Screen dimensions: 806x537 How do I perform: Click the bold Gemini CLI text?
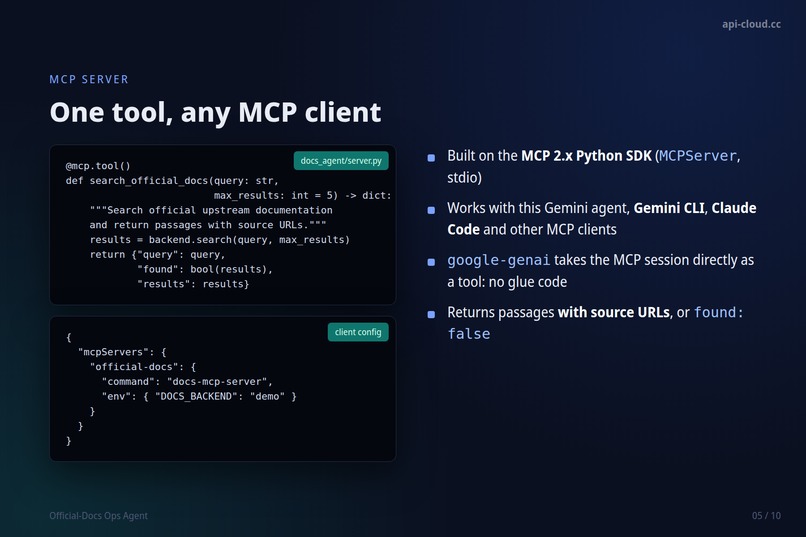669,208
